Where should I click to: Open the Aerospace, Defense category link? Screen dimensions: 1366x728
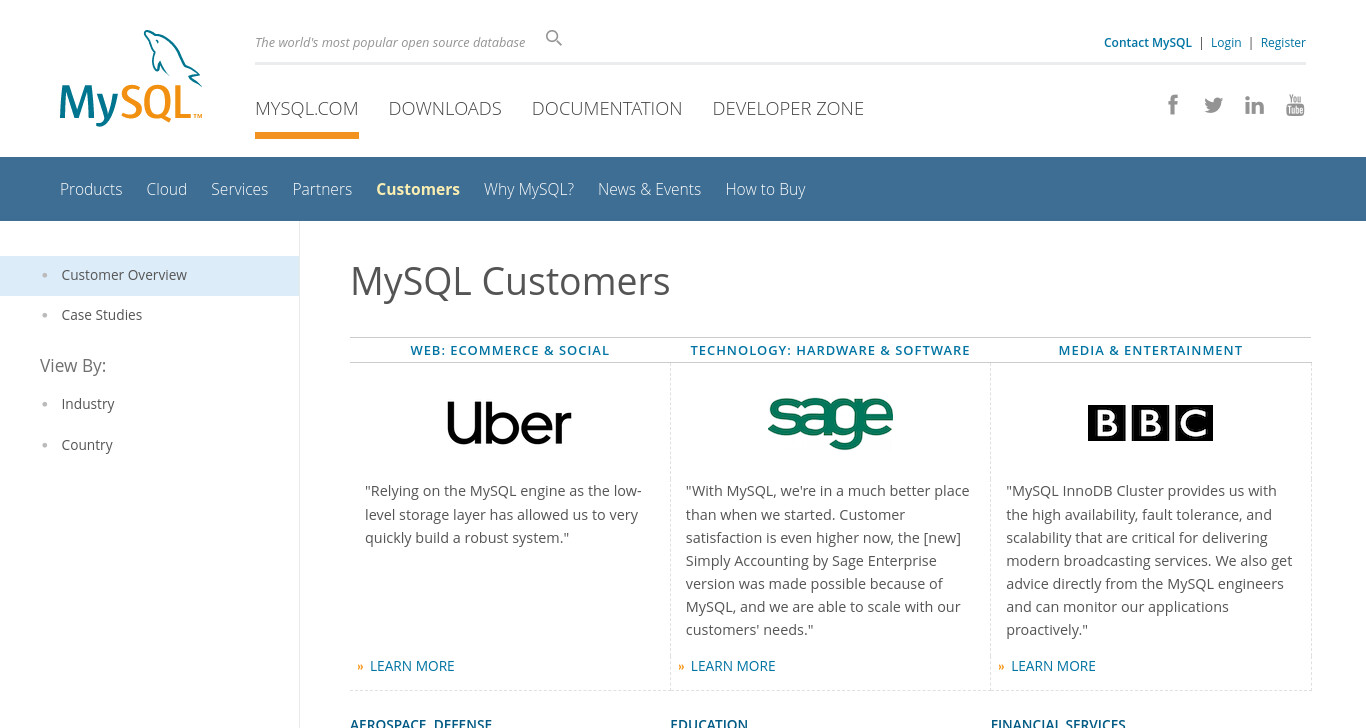pos(421,723)
